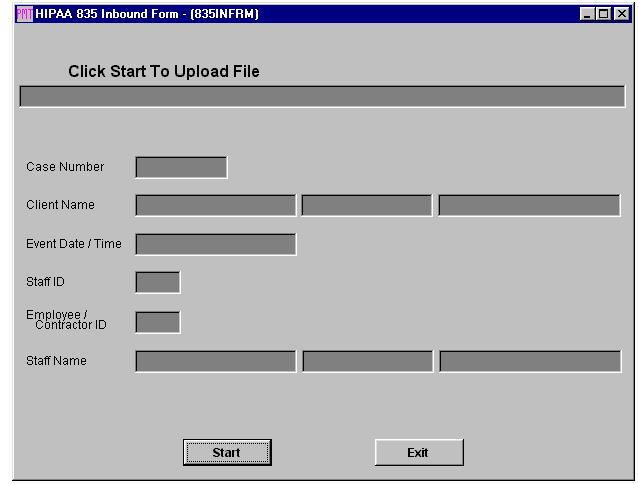Click the leftmost Client Name field
This screenshot has width=638, height=484.
click(215, 205)
